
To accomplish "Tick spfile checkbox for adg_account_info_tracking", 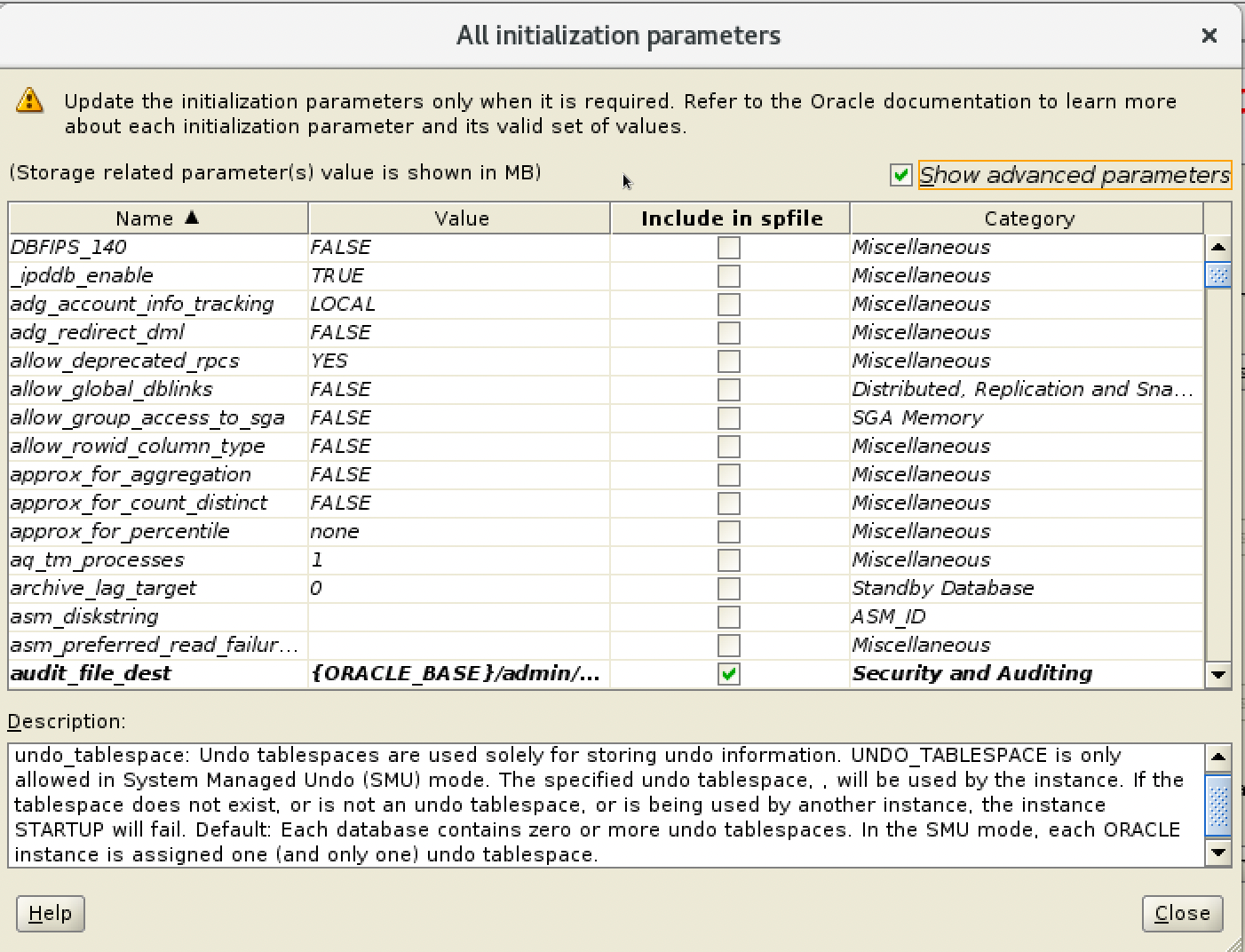I will click(x=729, y=305).
